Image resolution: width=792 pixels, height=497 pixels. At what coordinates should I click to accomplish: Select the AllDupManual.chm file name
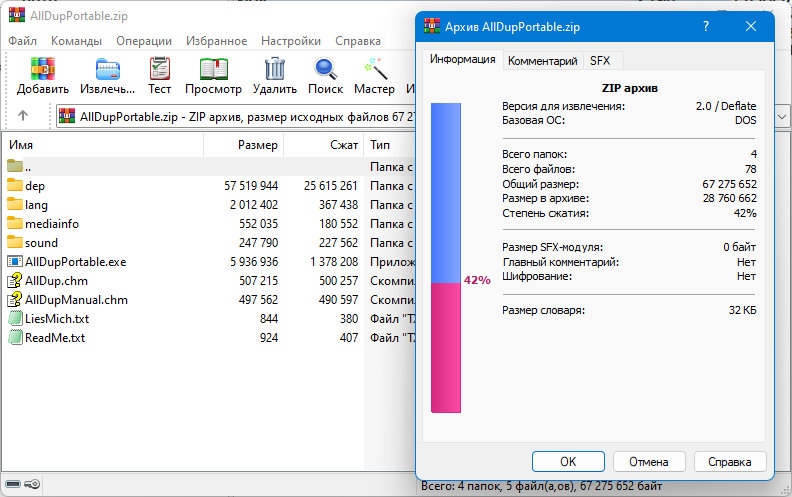(x=76, y=300)
